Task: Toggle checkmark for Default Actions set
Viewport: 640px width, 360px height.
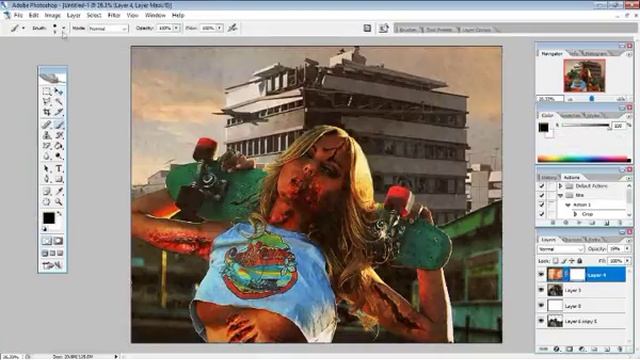Action: pyautogui.click(x=541, y=186)
